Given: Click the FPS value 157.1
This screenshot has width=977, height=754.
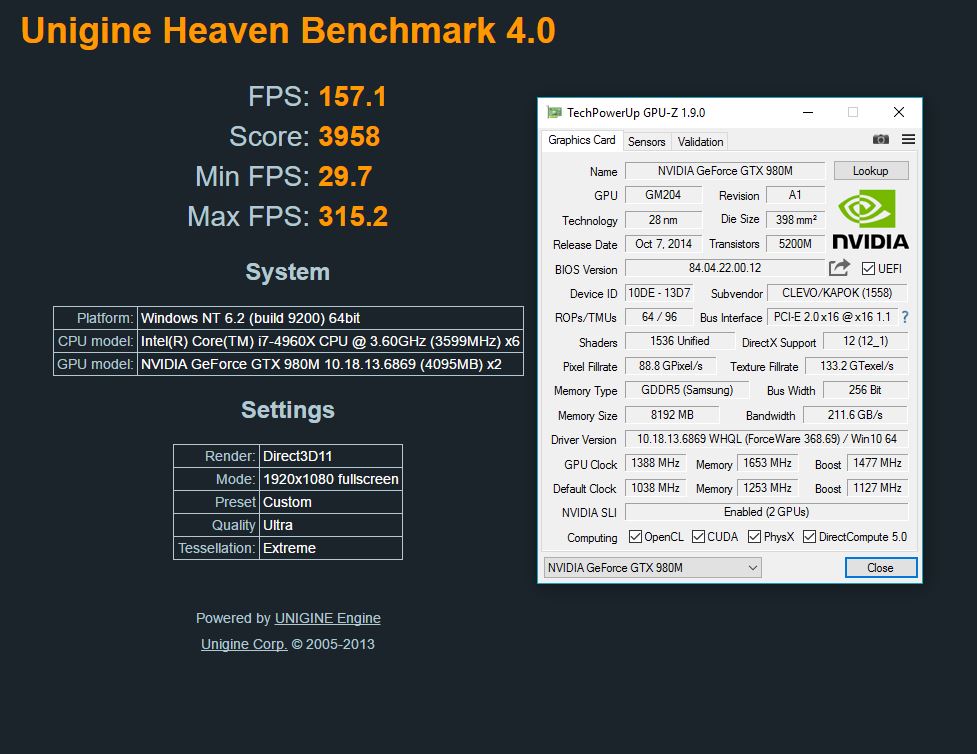Looking at the screenshot, I should tap(353, 97).
